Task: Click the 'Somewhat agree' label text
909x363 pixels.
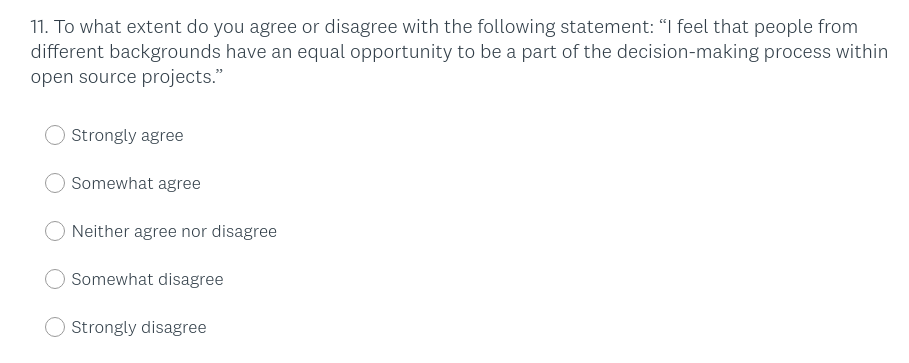Action: click(136, 184)
